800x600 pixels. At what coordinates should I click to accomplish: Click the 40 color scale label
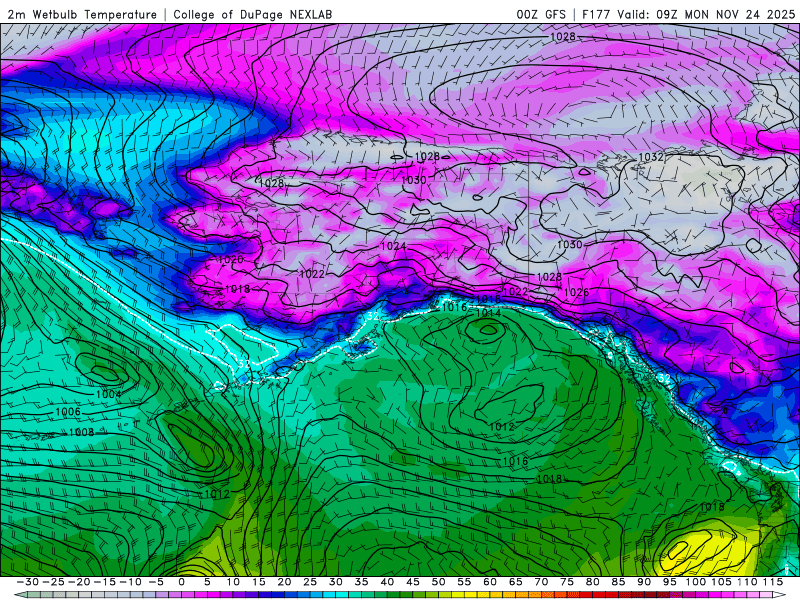point(387,582)
